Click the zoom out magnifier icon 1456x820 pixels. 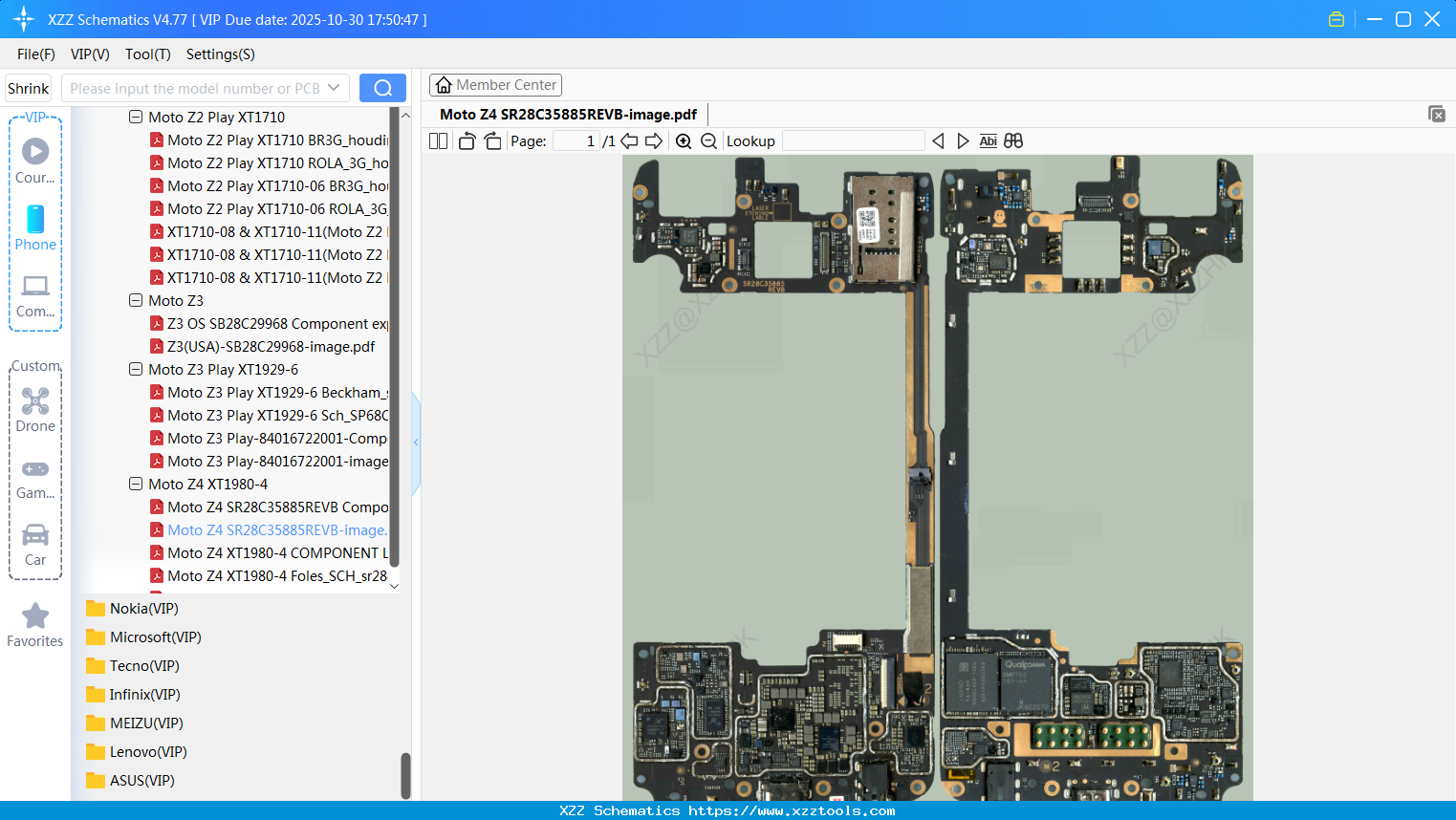click(x=708, y=141)
